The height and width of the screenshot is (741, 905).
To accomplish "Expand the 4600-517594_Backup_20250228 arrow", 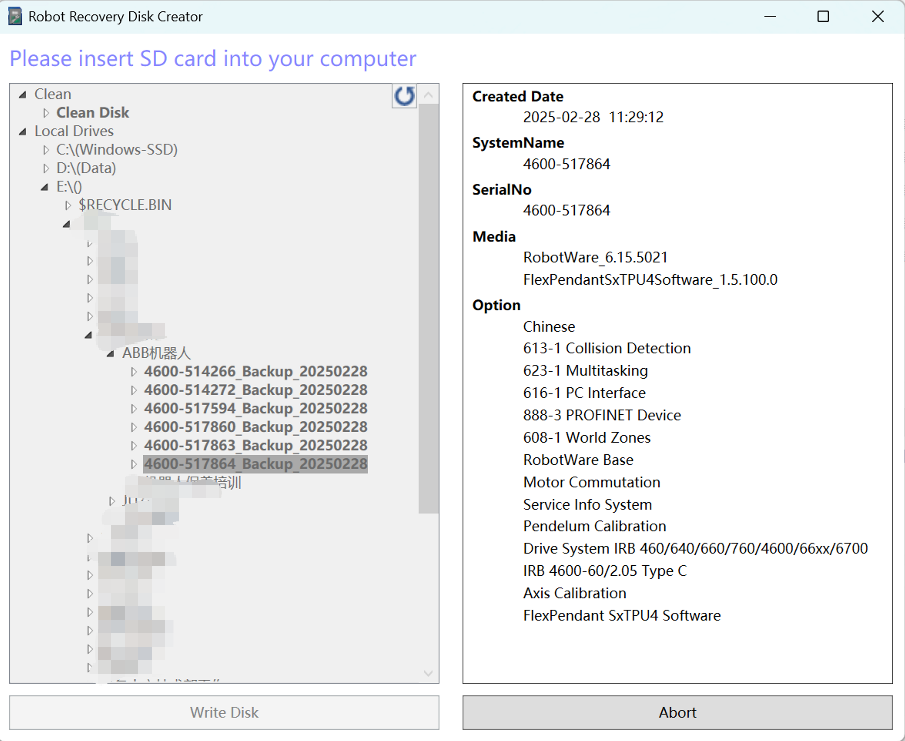I will (134, 409).
